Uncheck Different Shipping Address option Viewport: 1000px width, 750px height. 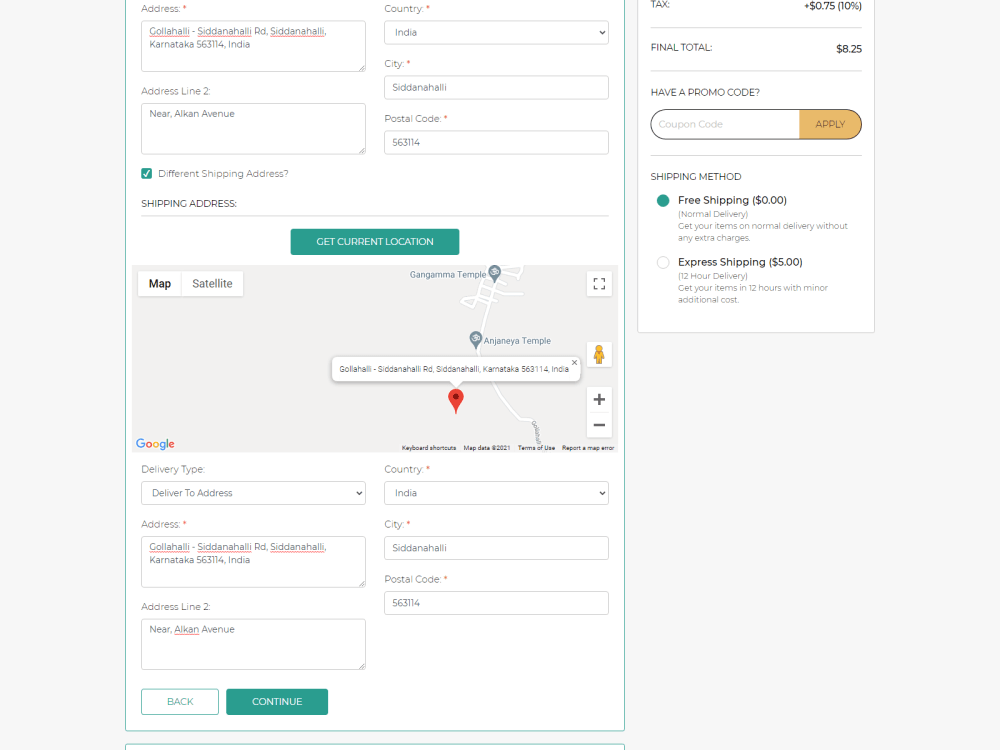click(146, 173)
